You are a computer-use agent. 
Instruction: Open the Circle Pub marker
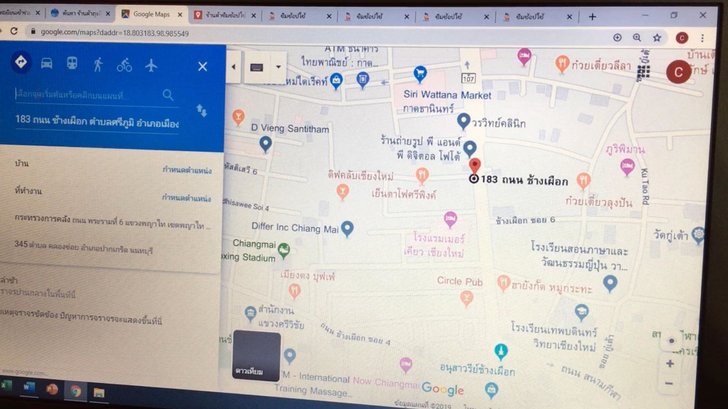pyautogui.click(x=467, y=299)
